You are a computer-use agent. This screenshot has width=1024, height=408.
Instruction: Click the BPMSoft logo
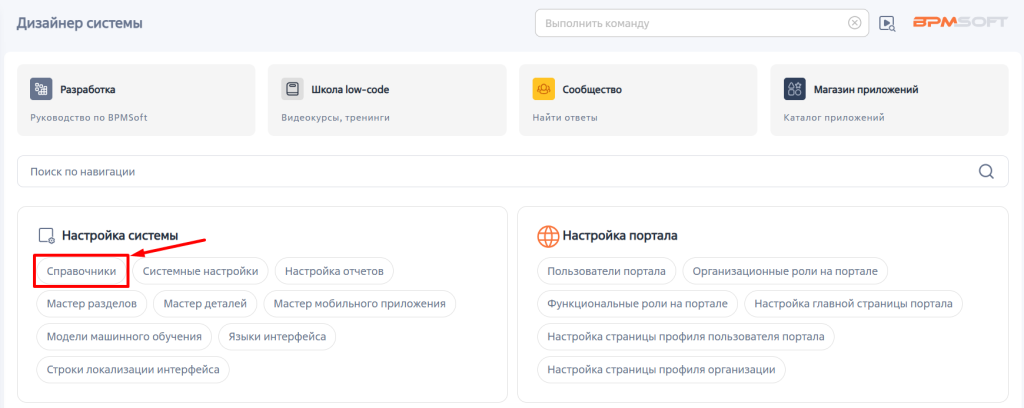pos(960,23)
